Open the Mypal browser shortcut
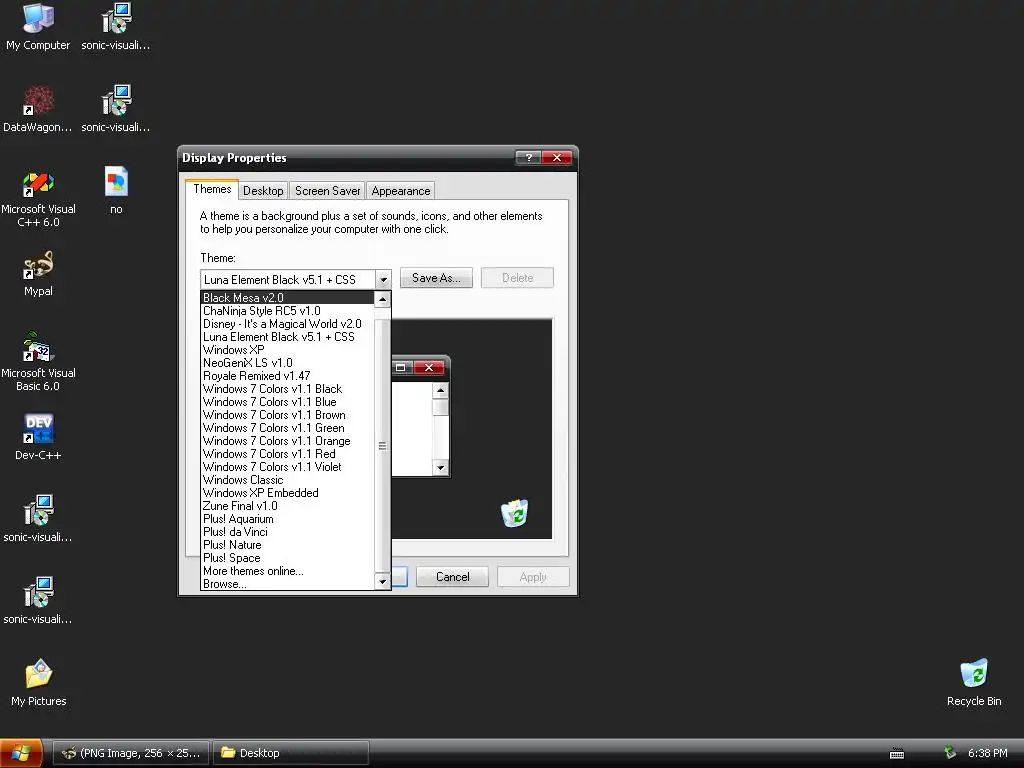The width and height of the screenshot is (1024, 768). (38, 273)
